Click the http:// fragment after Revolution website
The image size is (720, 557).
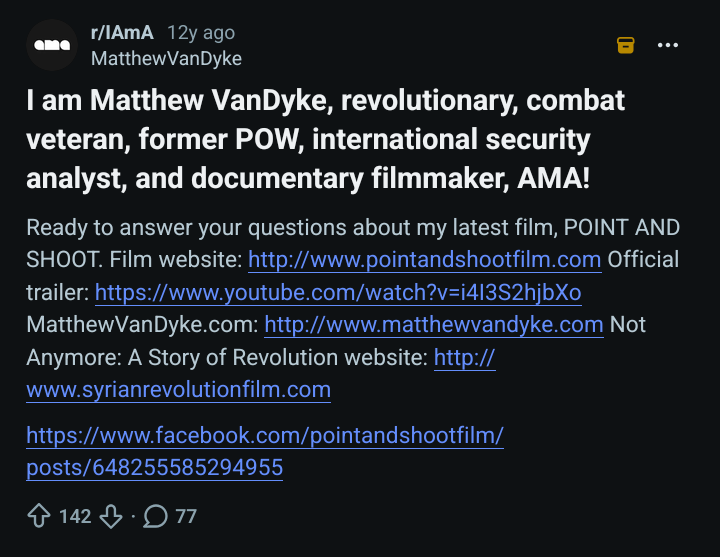pyautogui.click(x=464, y=357)
